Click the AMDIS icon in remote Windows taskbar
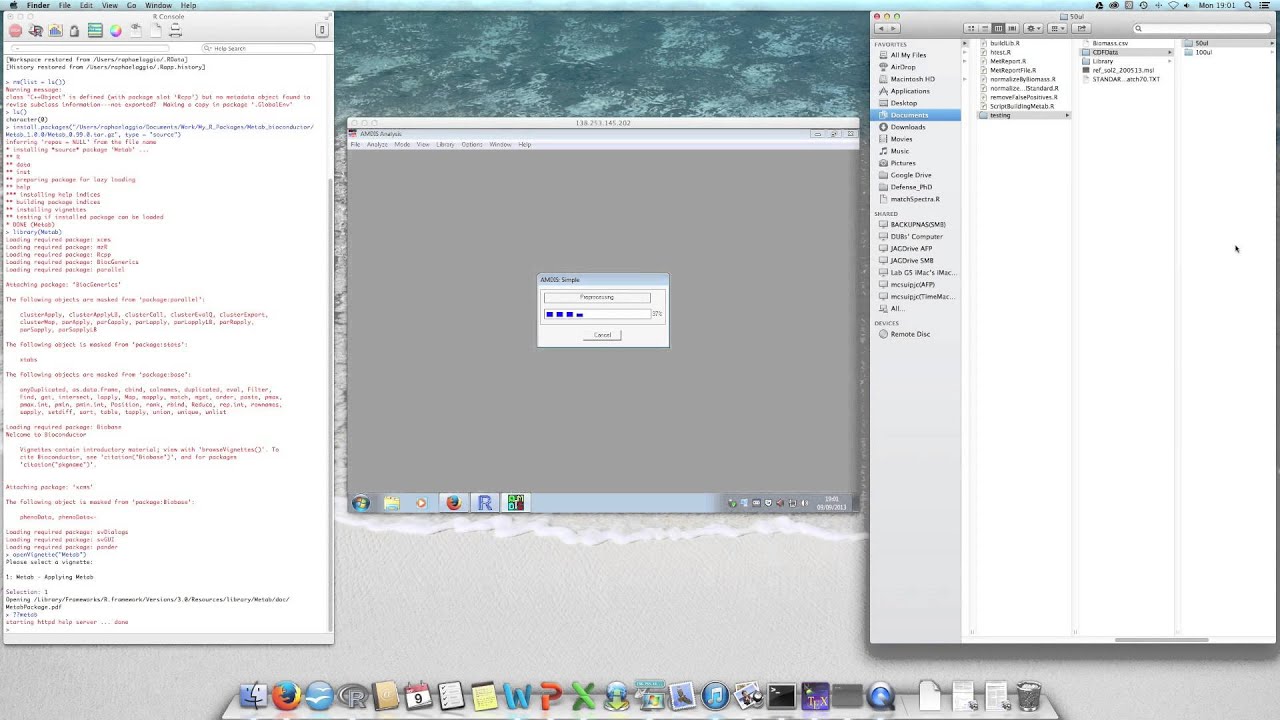Image resolution: width=1280 pixels, height=720 pixels. [515, 503]
